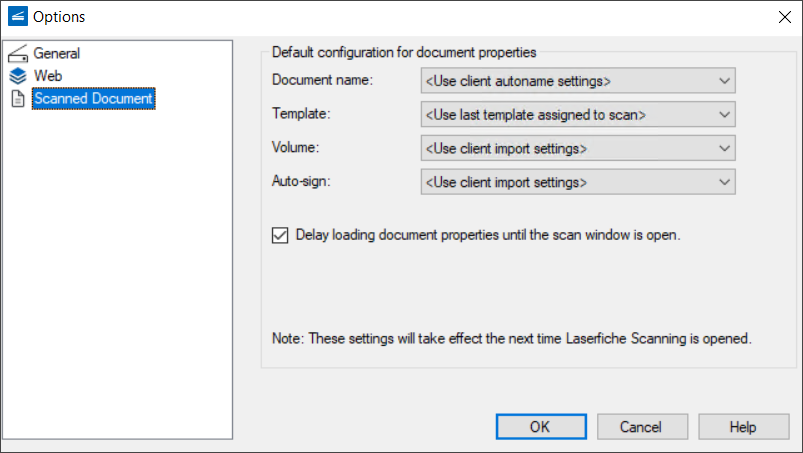The width and height of the screenshot is (803, 453).
Task: Click the Laserfiche icon in the title bar
Action: click(x=17, y=16)
